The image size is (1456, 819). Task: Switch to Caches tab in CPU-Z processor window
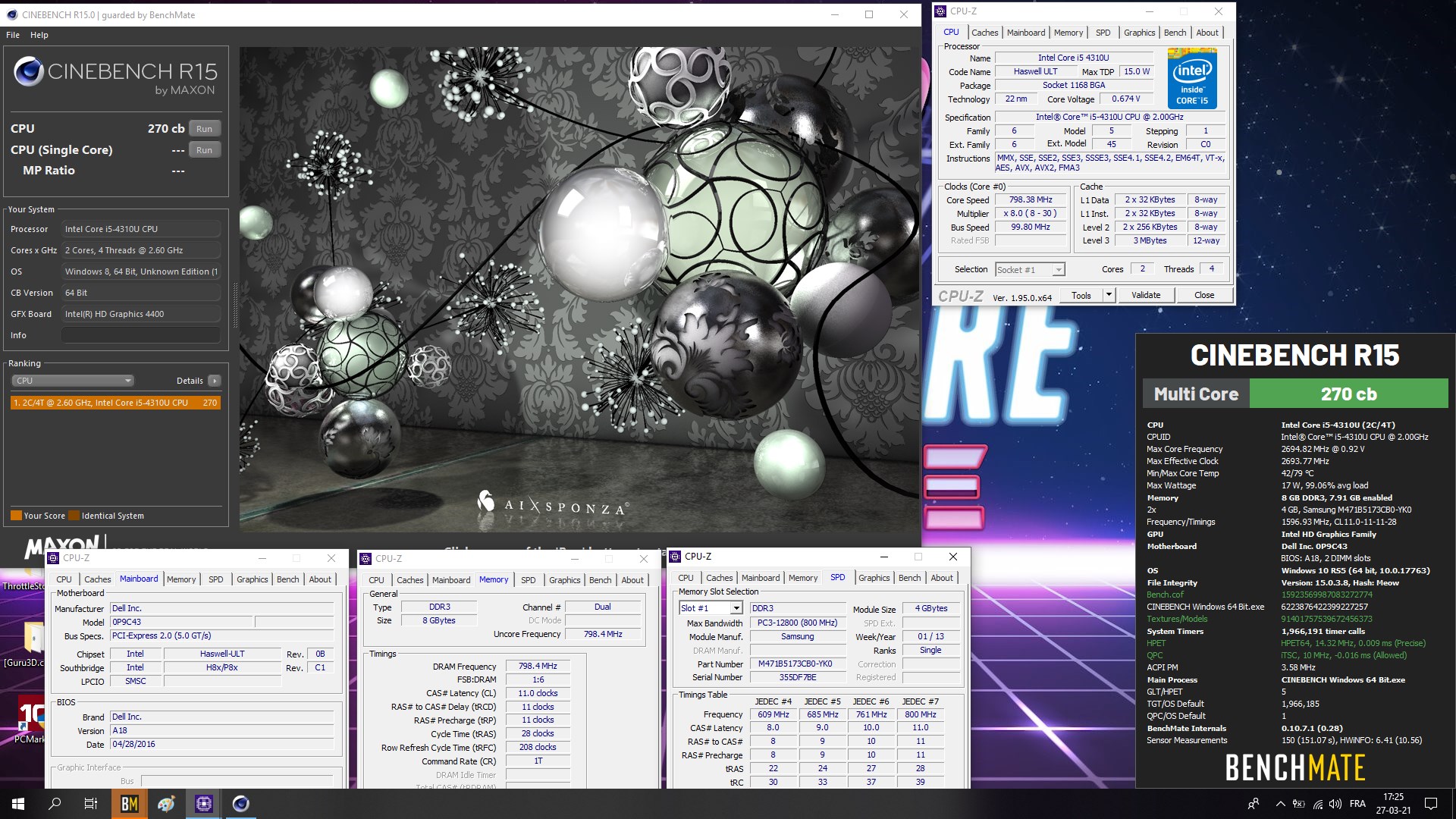pyautogui.click(x=984, y=33)
